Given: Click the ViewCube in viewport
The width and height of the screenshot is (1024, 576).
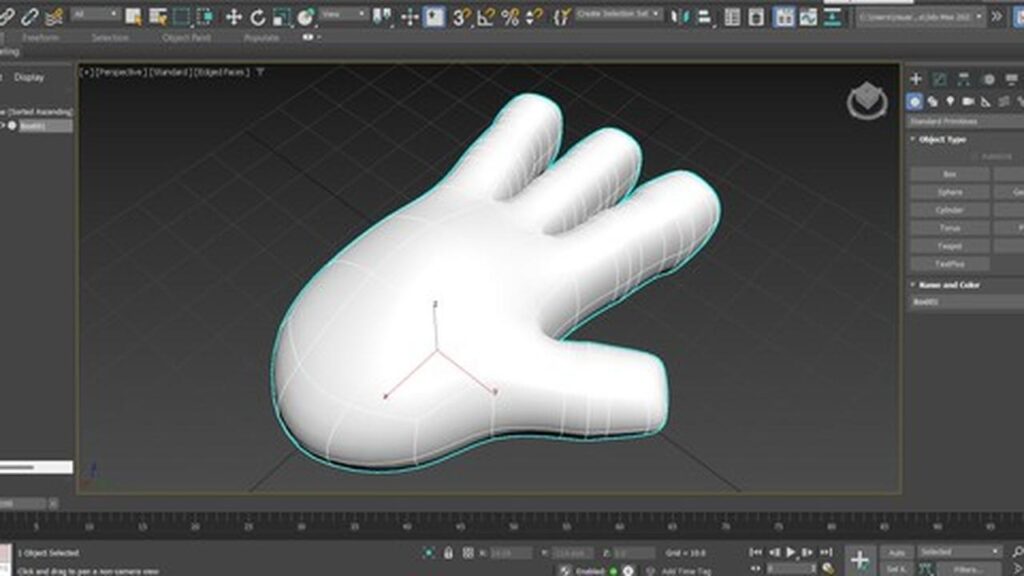Looking at the screenshot, I should tap(866, 101).
